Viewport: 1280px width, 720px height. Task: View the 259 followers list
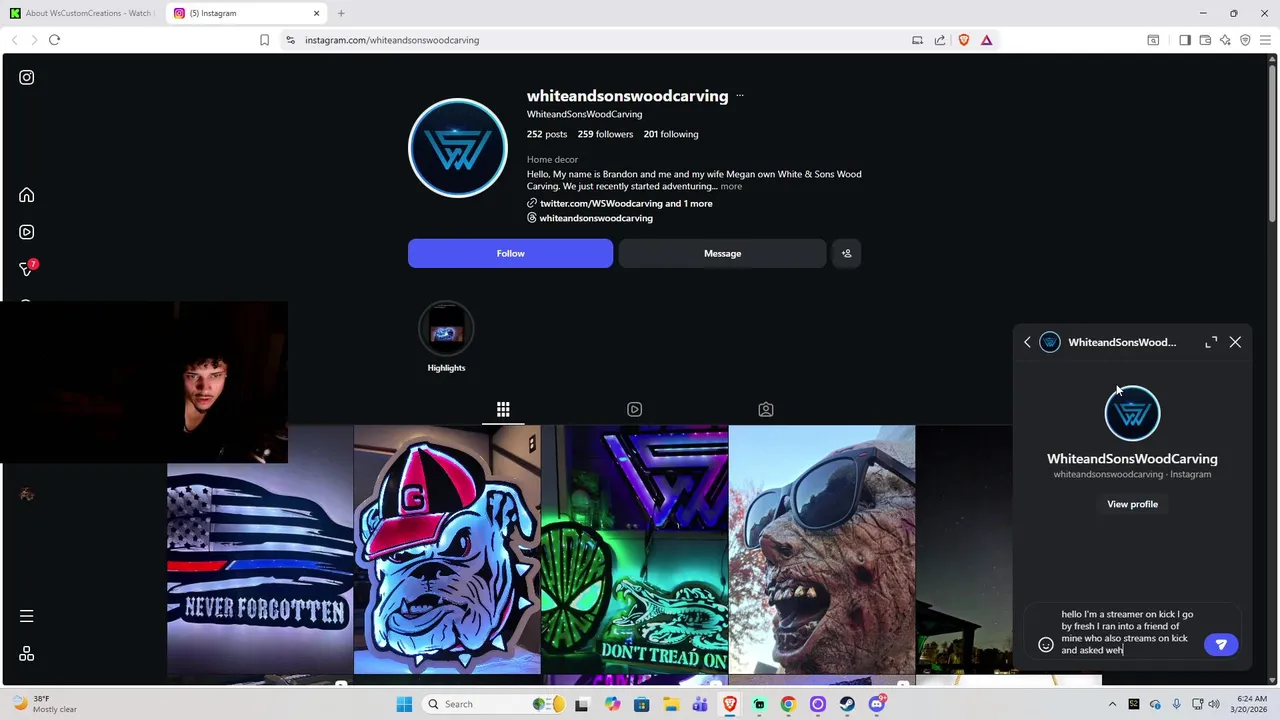point(605,134)
